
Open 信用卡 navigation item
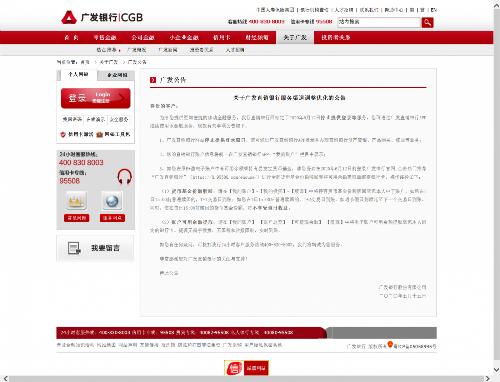point(222,37)
